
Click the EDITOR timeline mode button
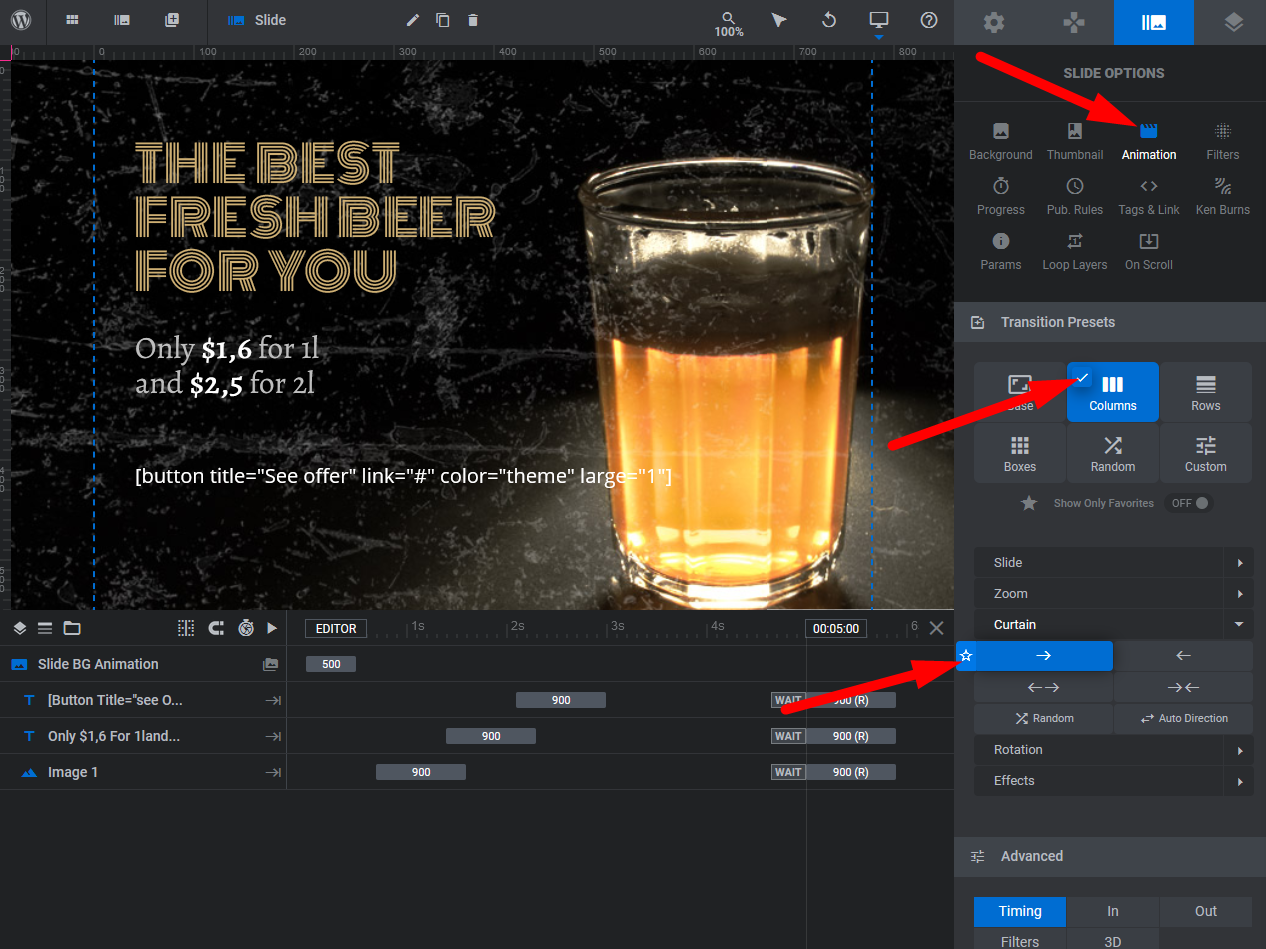point(336,628)
